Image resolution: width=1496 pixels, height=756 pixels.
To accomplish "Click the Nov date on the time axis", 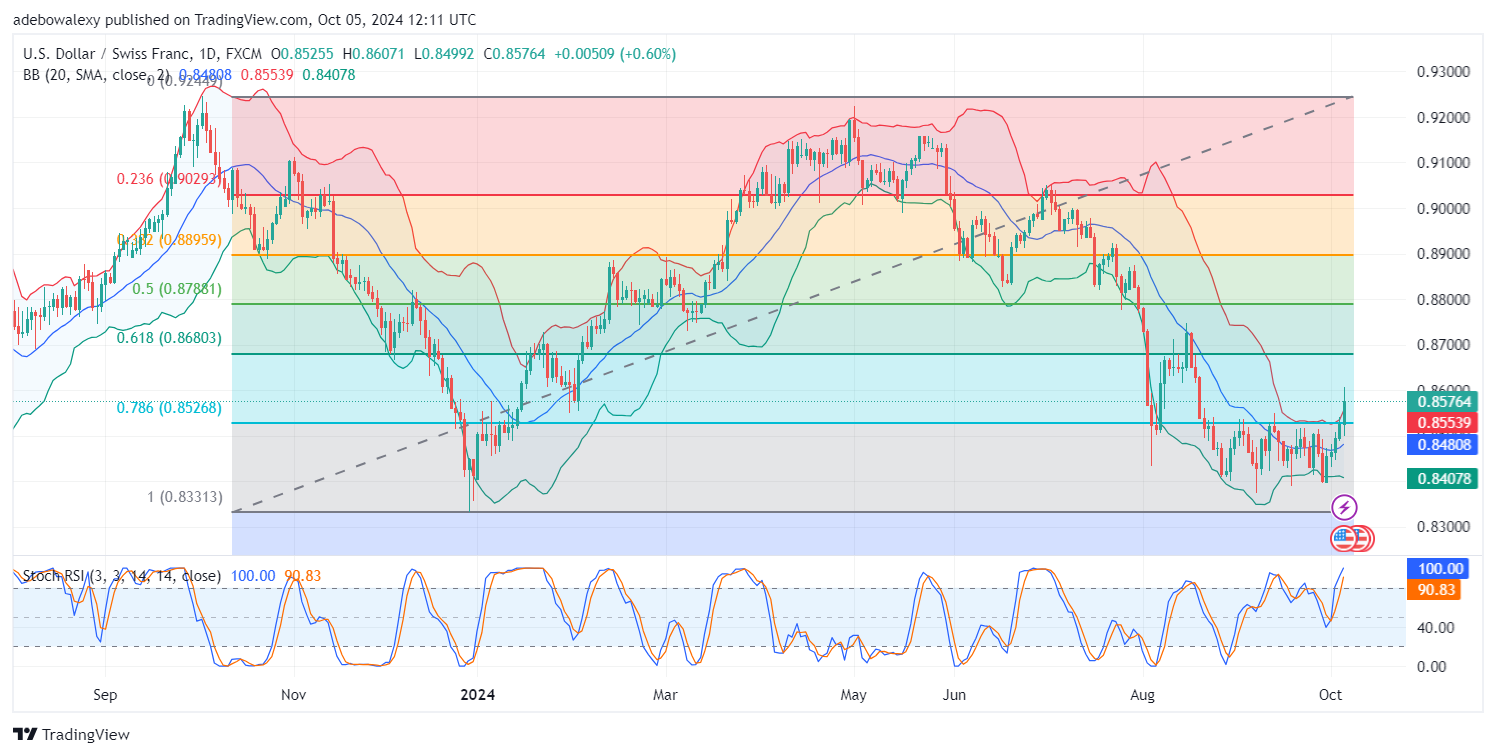I will point(293,693).
